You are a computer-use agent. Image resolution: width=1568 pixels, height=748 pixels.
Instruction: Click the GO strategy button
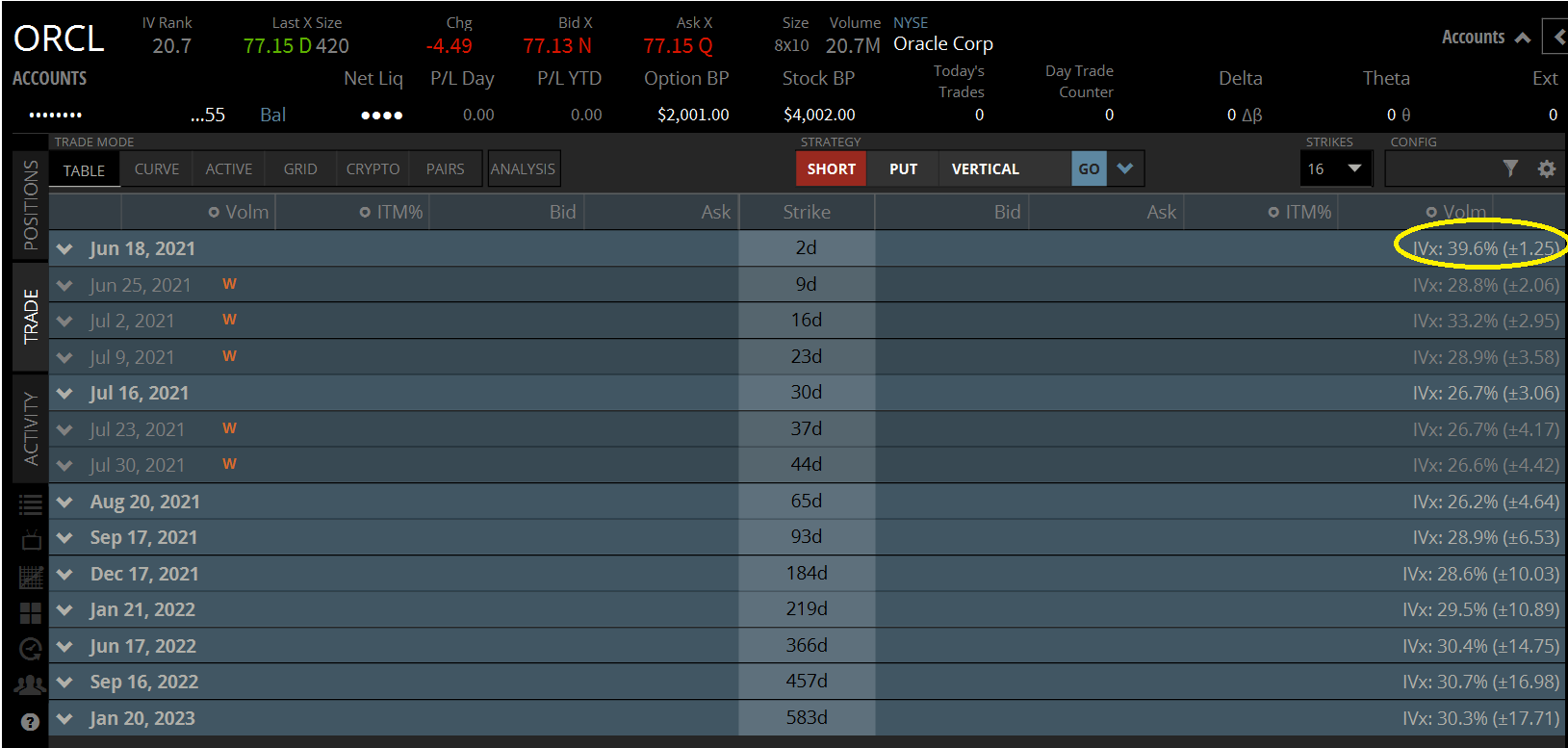click(1089, 168)
